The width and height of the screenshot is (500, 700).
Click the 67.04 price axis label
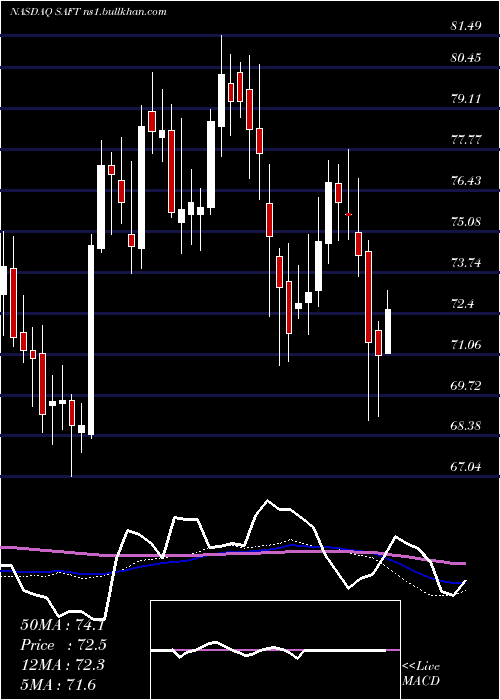pyautogui.click(x=467, y=467)
